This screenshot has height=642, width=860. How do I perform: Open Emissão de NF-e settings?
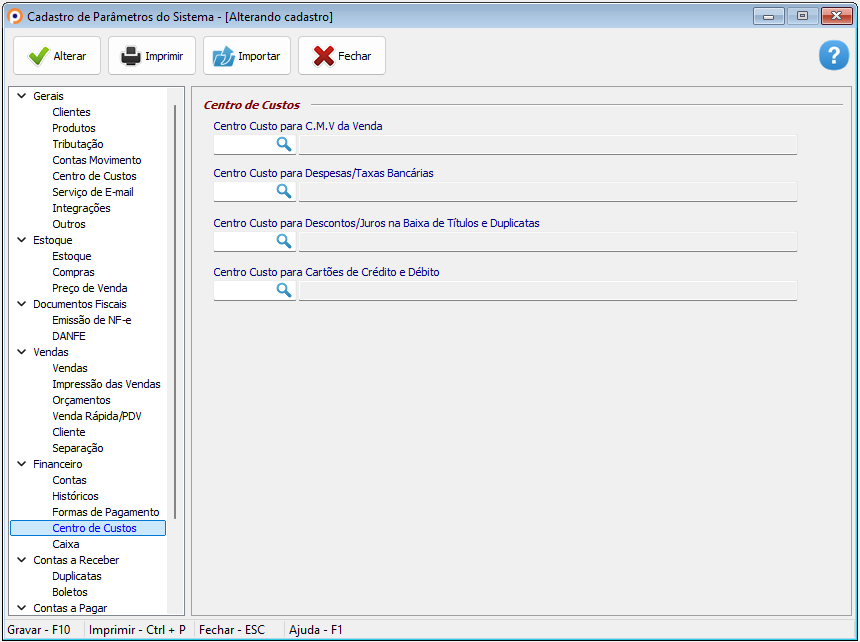coord(91,320)
